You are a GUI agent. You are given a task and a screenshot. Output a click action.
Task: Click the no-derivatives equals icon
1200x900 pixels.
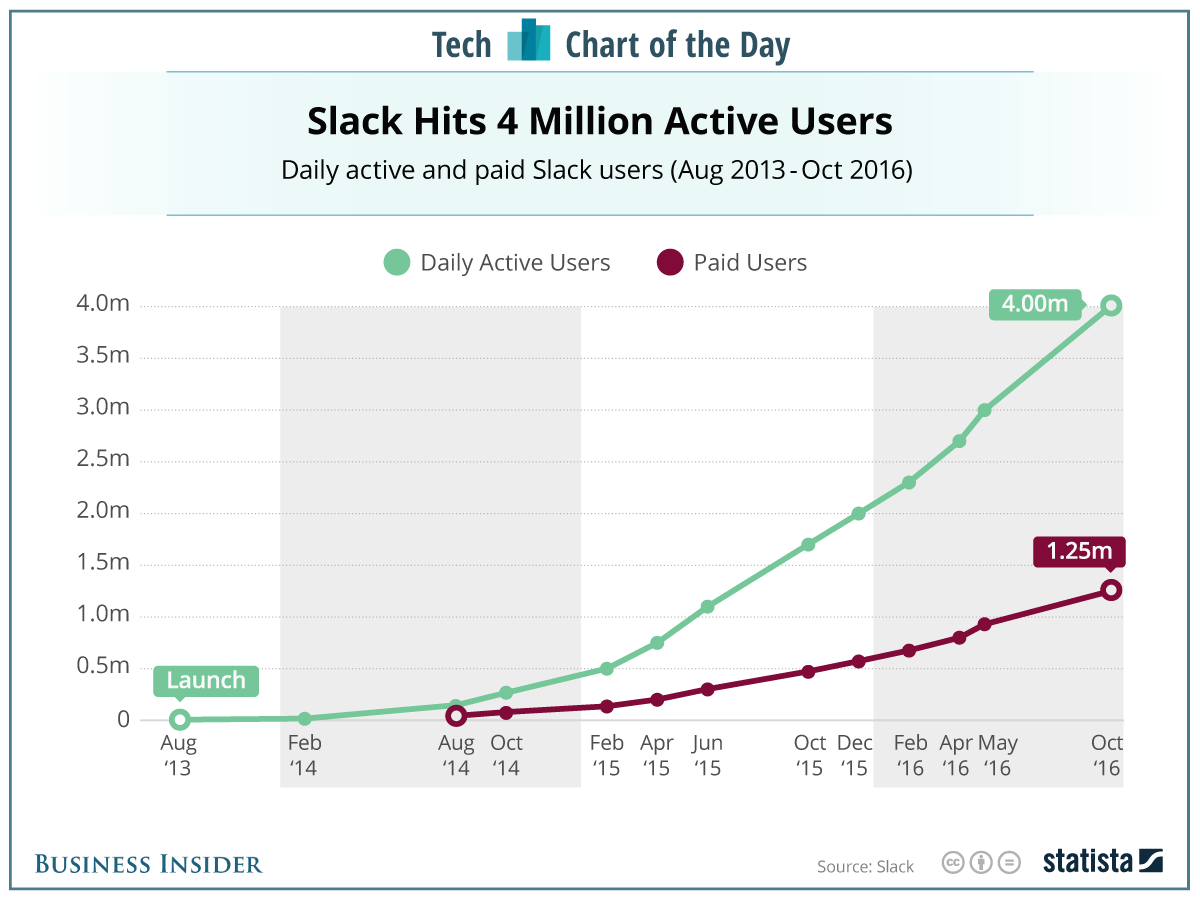click(1011, 863)
